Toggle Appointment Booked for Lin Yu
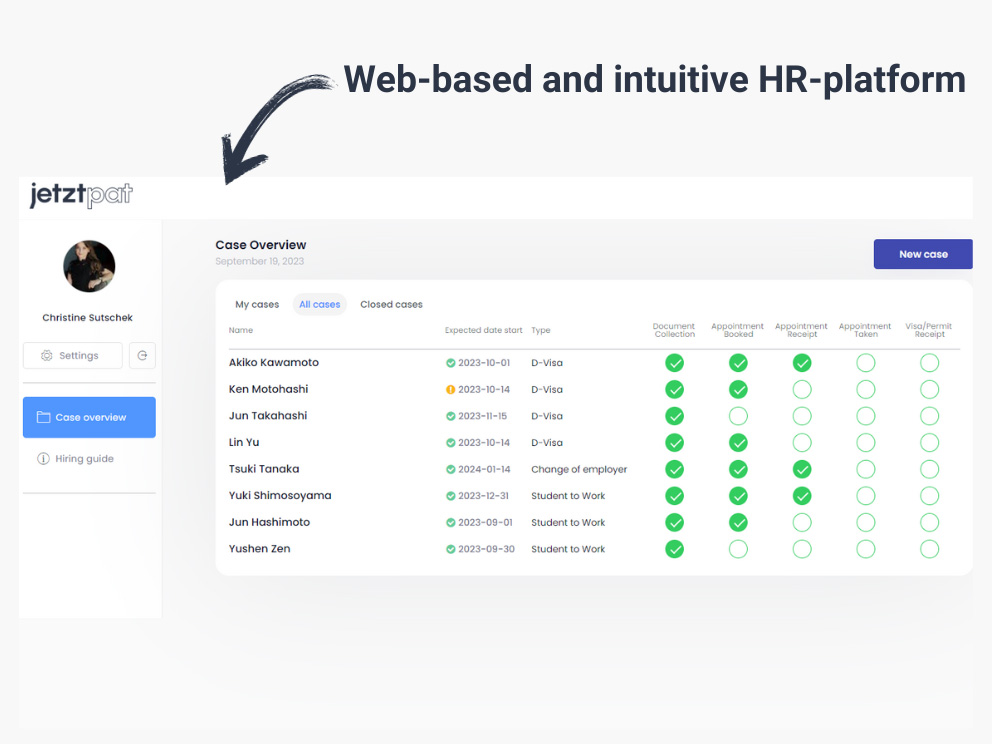 (x=738, y=442)
